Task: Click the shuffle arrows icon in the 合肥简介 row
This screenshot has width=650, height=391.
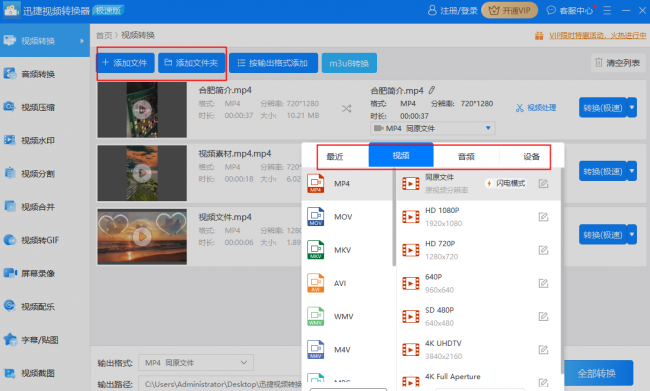Action: pyautogui.click(x=347, y=109)
